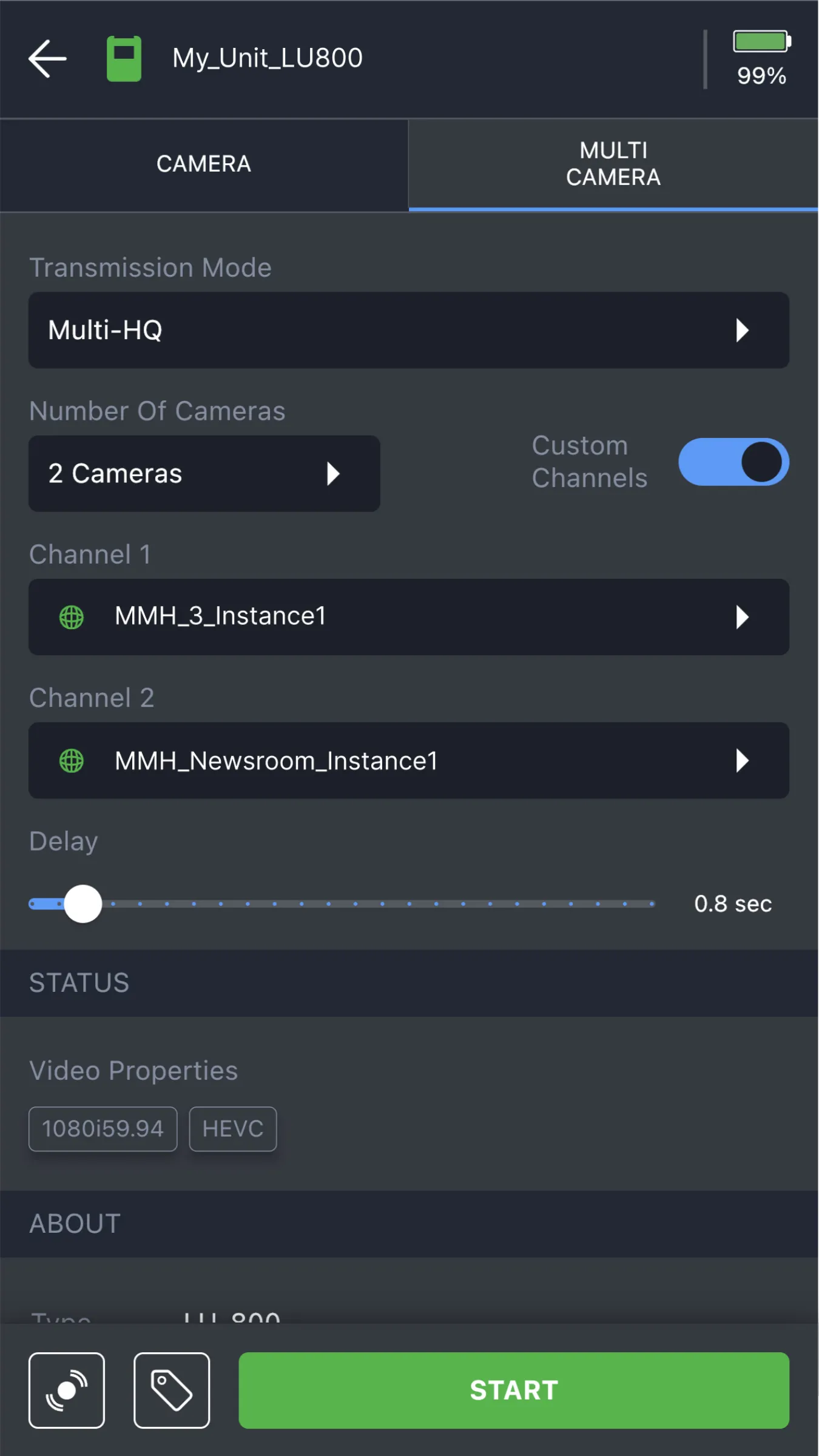This screenshot has height=1456, width=819.
Task: Tap the ABOUT section header
Action: click(x=409, y=1224)
